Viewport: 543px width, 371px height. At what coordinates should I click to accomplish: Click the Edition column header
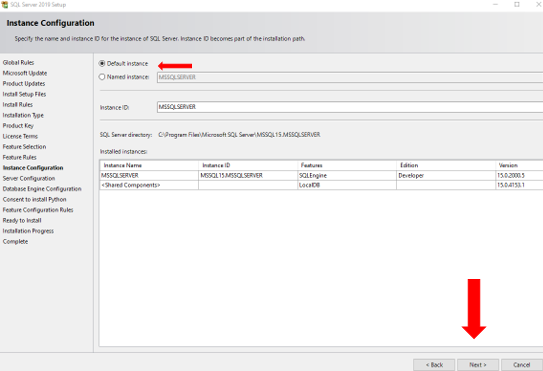click(x=446, y=165)
